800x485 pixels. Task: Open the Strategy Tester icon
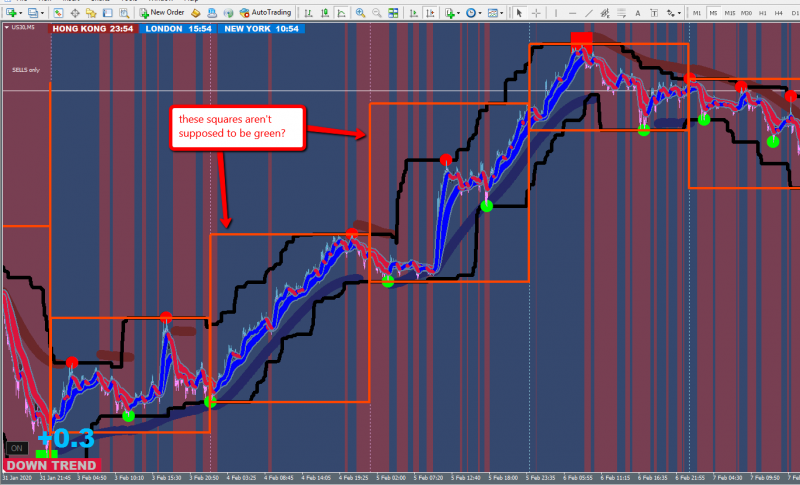124,13
